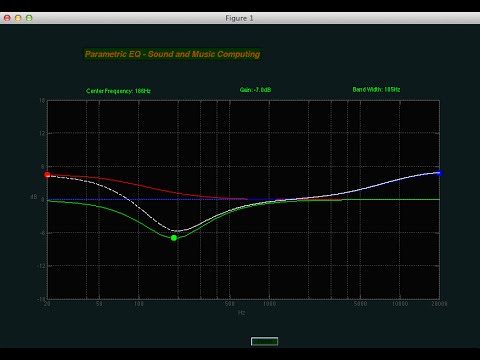Screen dimensions: 480x360
Task: Minimize the Figure 1 window
Action: 18,18
